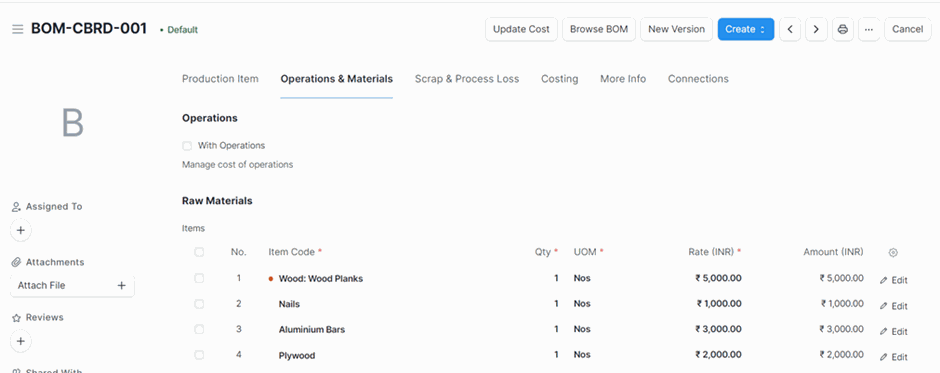Click Manage cost of operations text
This screenshot has height=373, width=940.
pyautogui.click(x=237, y=164)
